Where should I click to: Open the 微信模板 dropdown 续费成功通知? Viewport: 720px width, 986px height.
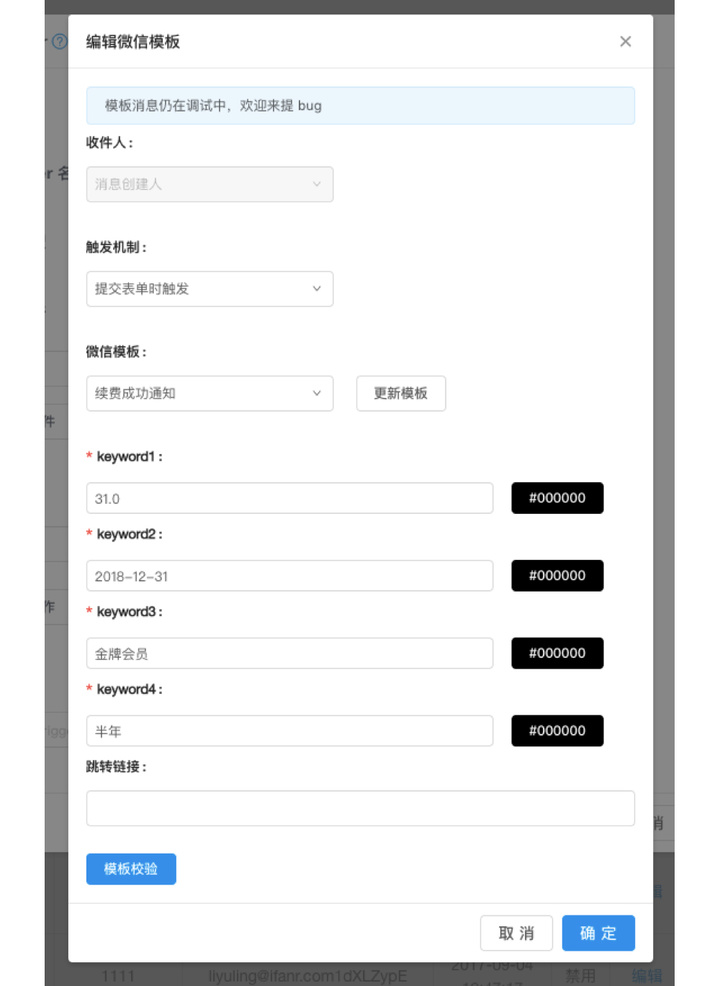[209, 393]
